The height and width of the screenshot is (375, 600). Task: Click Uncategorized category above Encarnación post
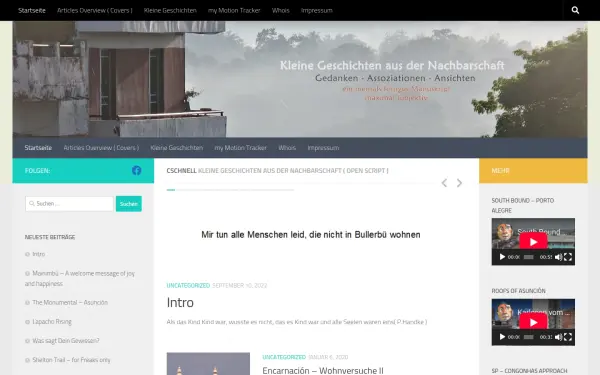pyautogui.click(x=284, y=357)
